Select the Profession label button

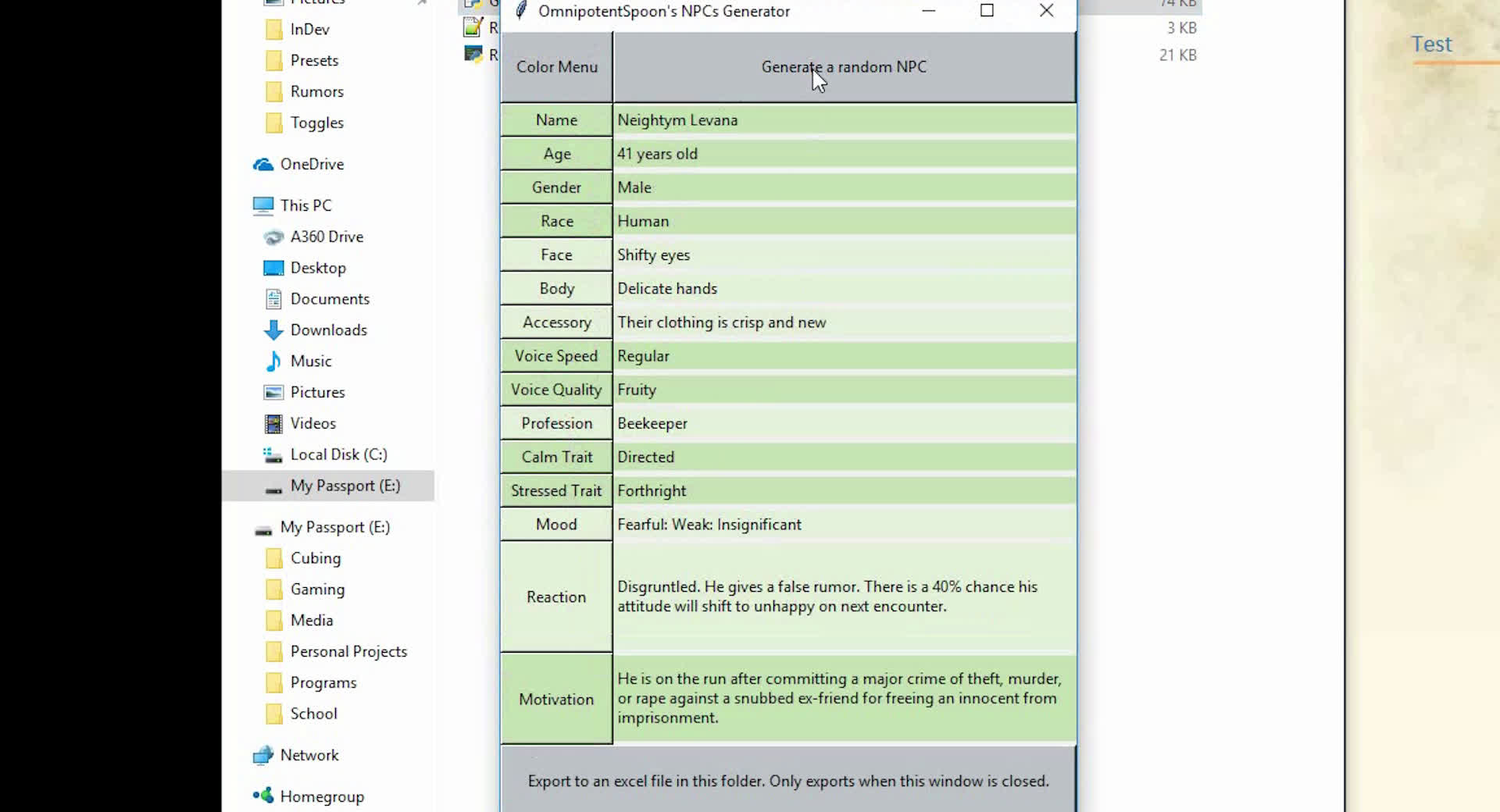556,423
